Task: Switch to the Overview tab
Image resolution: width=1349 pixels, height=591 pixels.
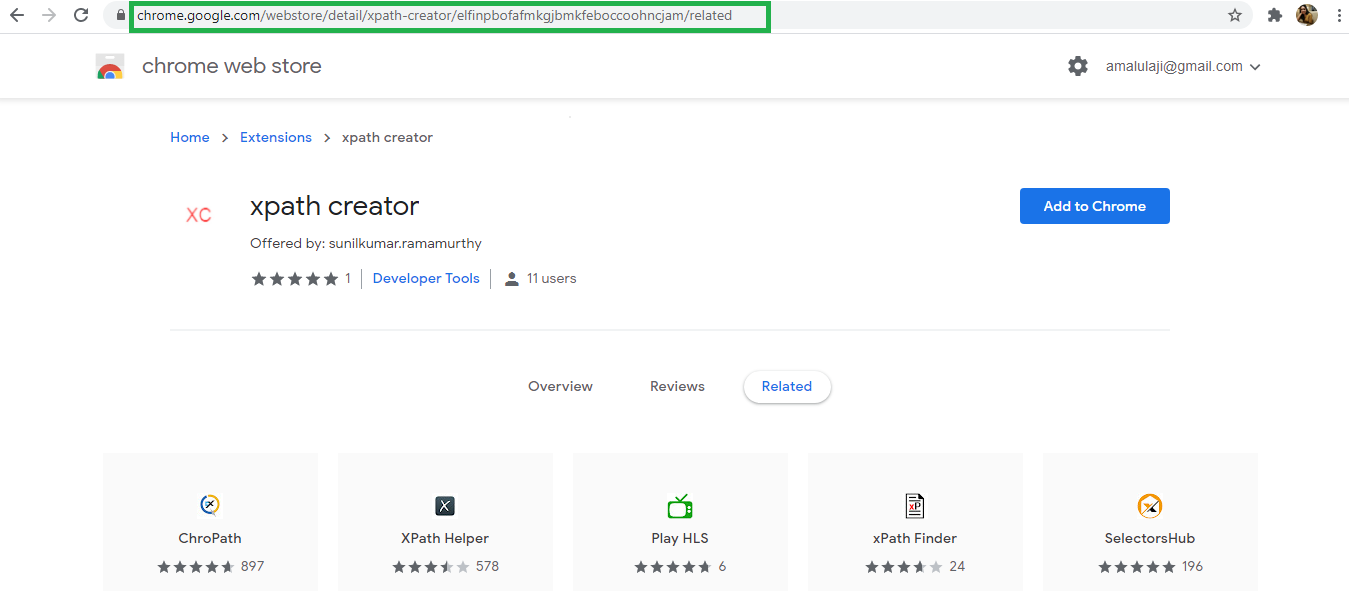Action: pos(560,387)
